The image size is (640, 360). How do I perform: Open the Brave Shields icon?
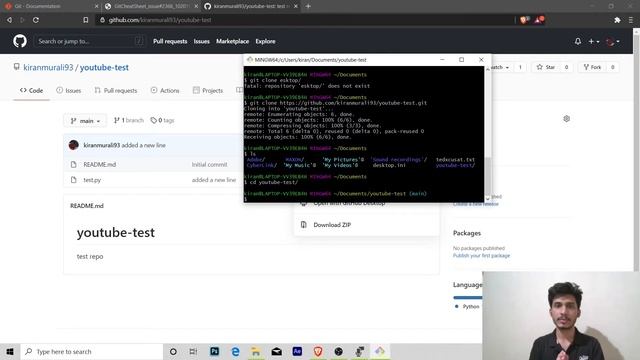[524, 20]
